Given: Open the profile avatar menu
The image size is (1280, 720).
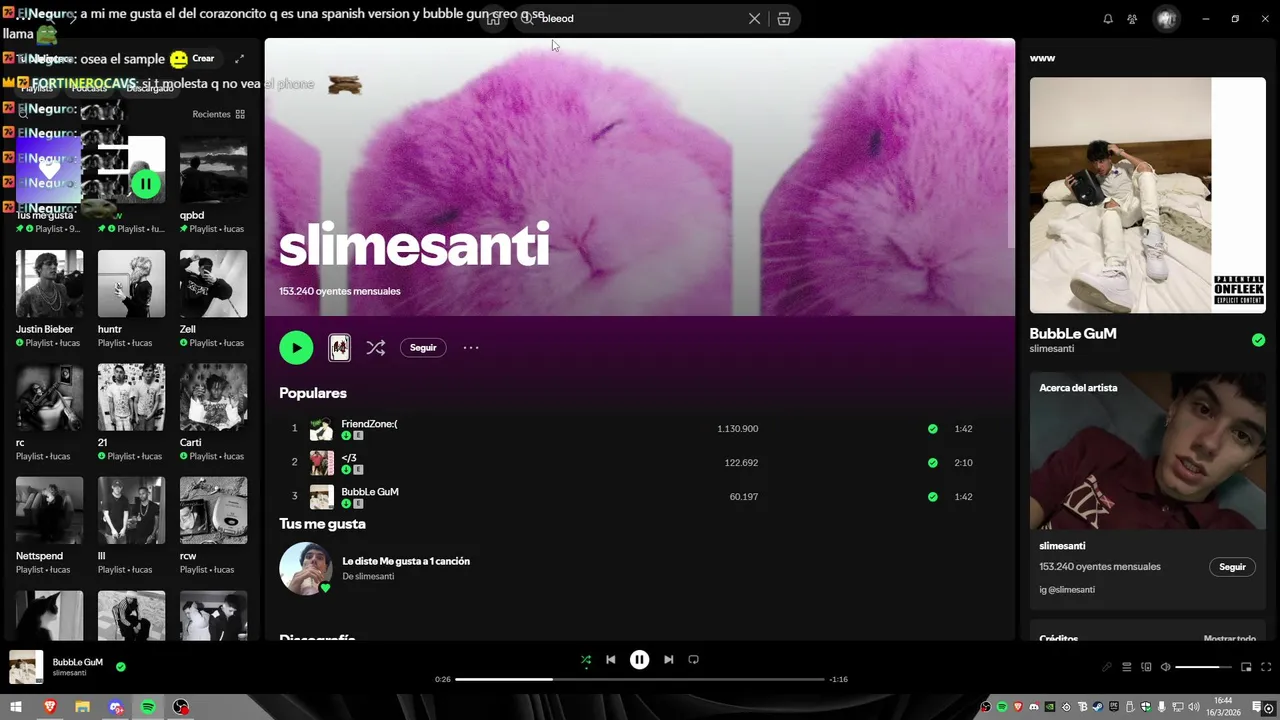Looking at the screenshot, I should tap(1166, 19).
